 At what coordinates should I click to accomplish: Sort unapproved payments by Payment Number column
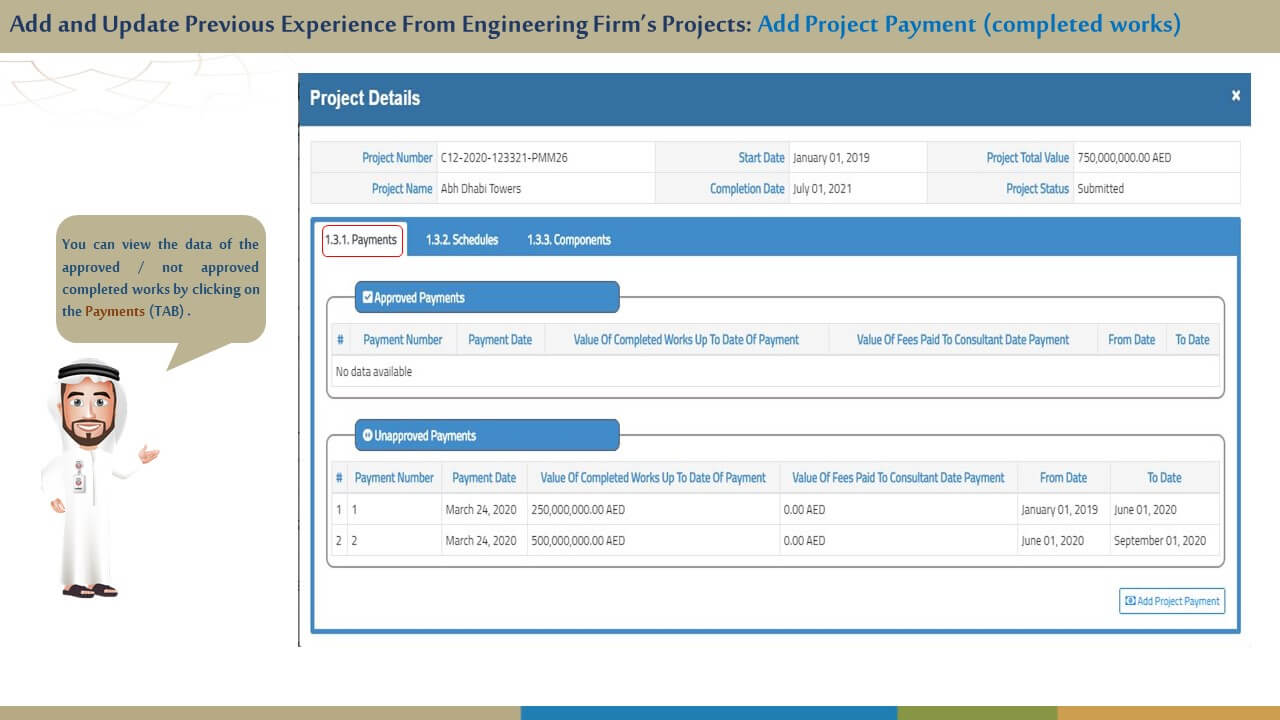(394, 478)
